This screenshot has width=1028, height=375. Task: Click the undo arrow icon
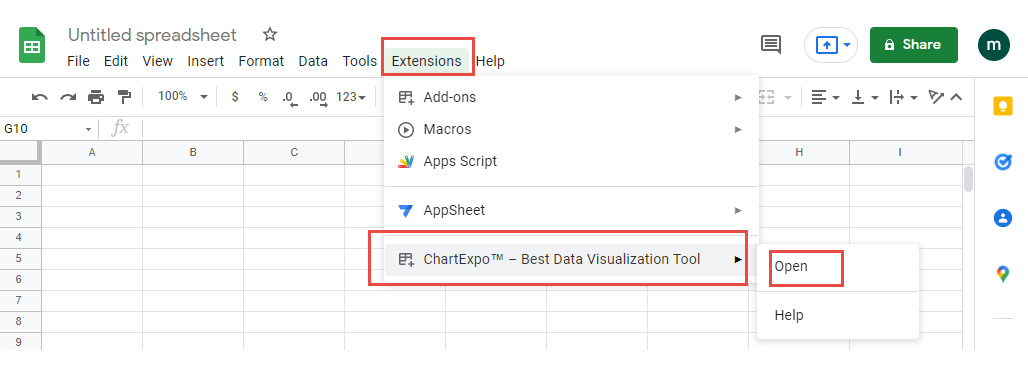39,97
